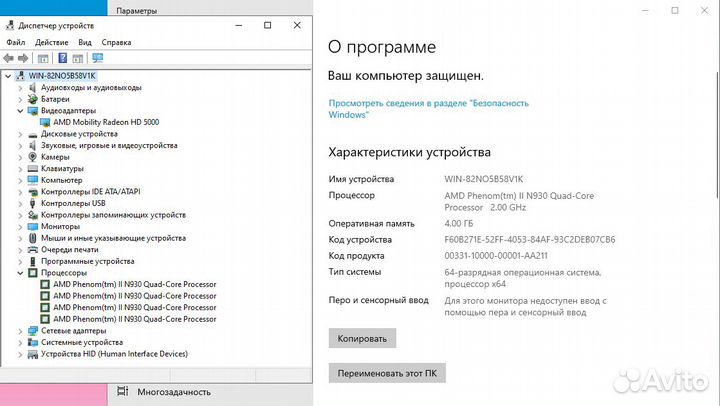Screen dimensions: 720x406
Task: Collapse the Процессоры category
Action: pos(20,273)
